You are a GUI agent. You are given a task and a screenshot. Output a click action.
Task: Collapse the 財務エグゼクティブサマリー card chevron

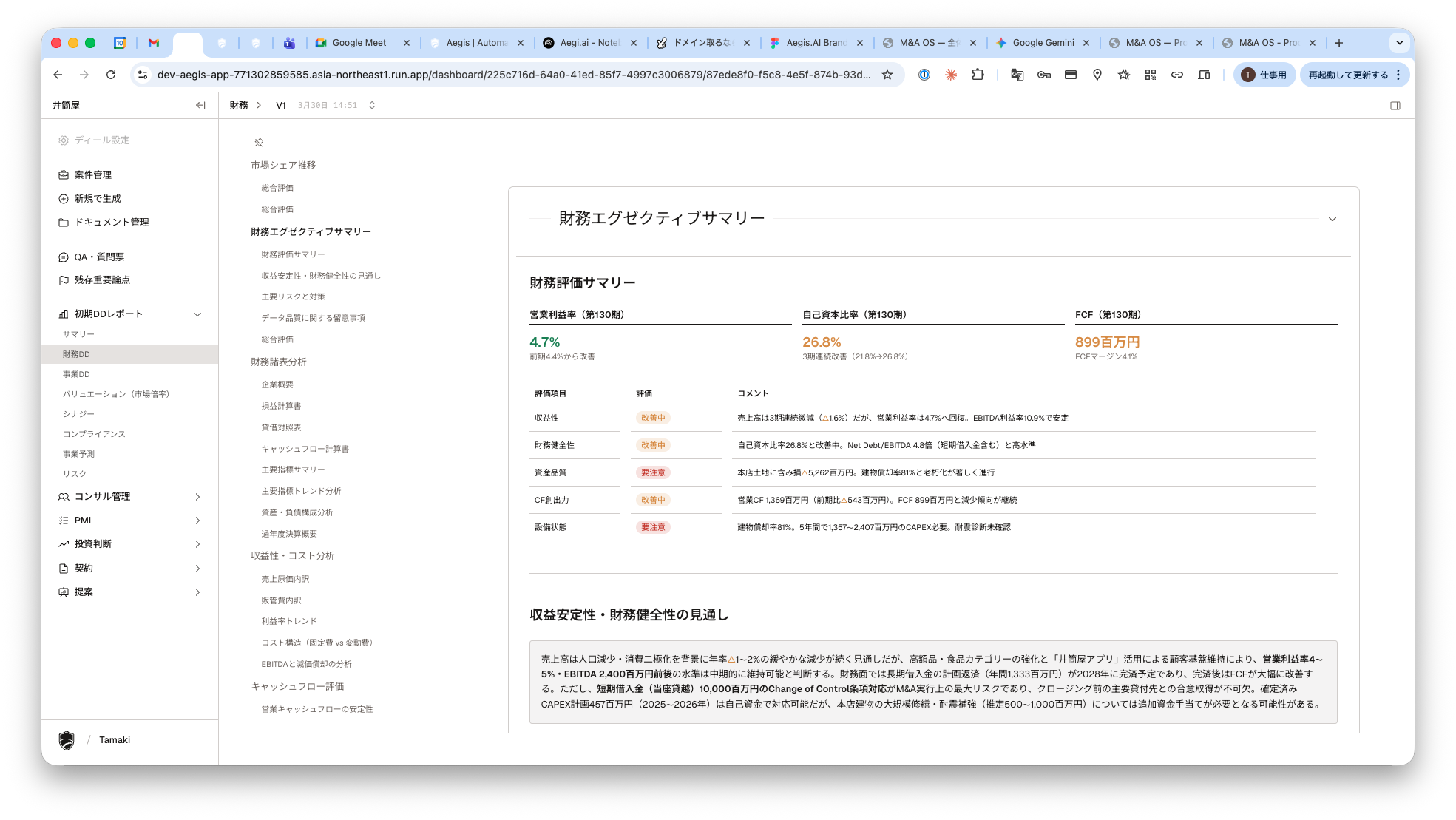point(1333,219)
